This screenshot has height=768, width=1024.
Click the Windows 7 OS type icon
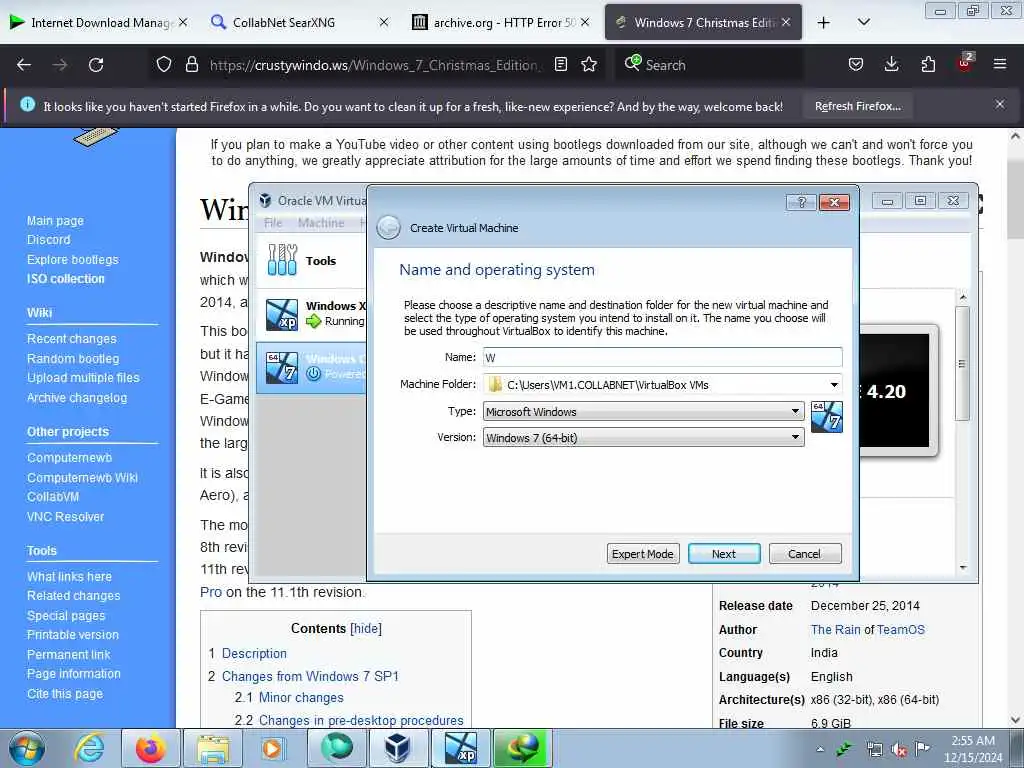tap(826, 417)
